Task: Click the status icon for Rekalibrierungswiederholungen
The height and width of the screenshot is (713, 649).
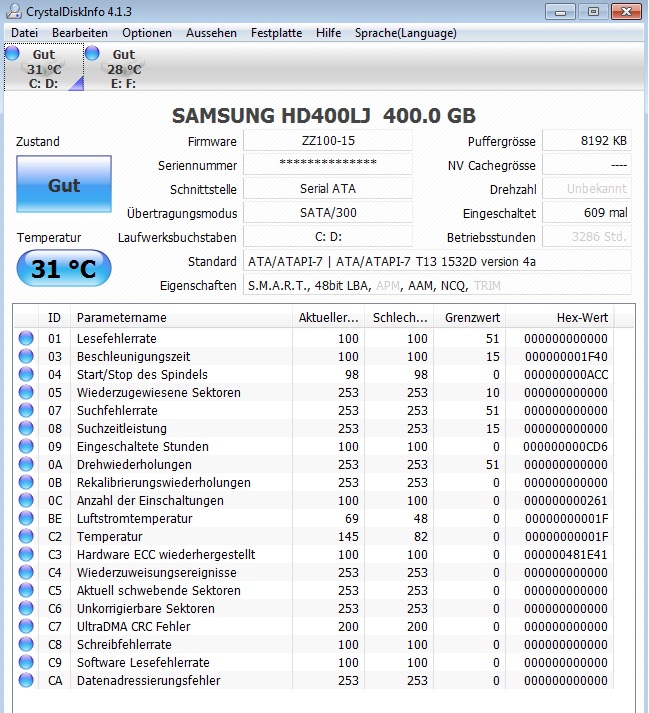Action: pos(26,482)
